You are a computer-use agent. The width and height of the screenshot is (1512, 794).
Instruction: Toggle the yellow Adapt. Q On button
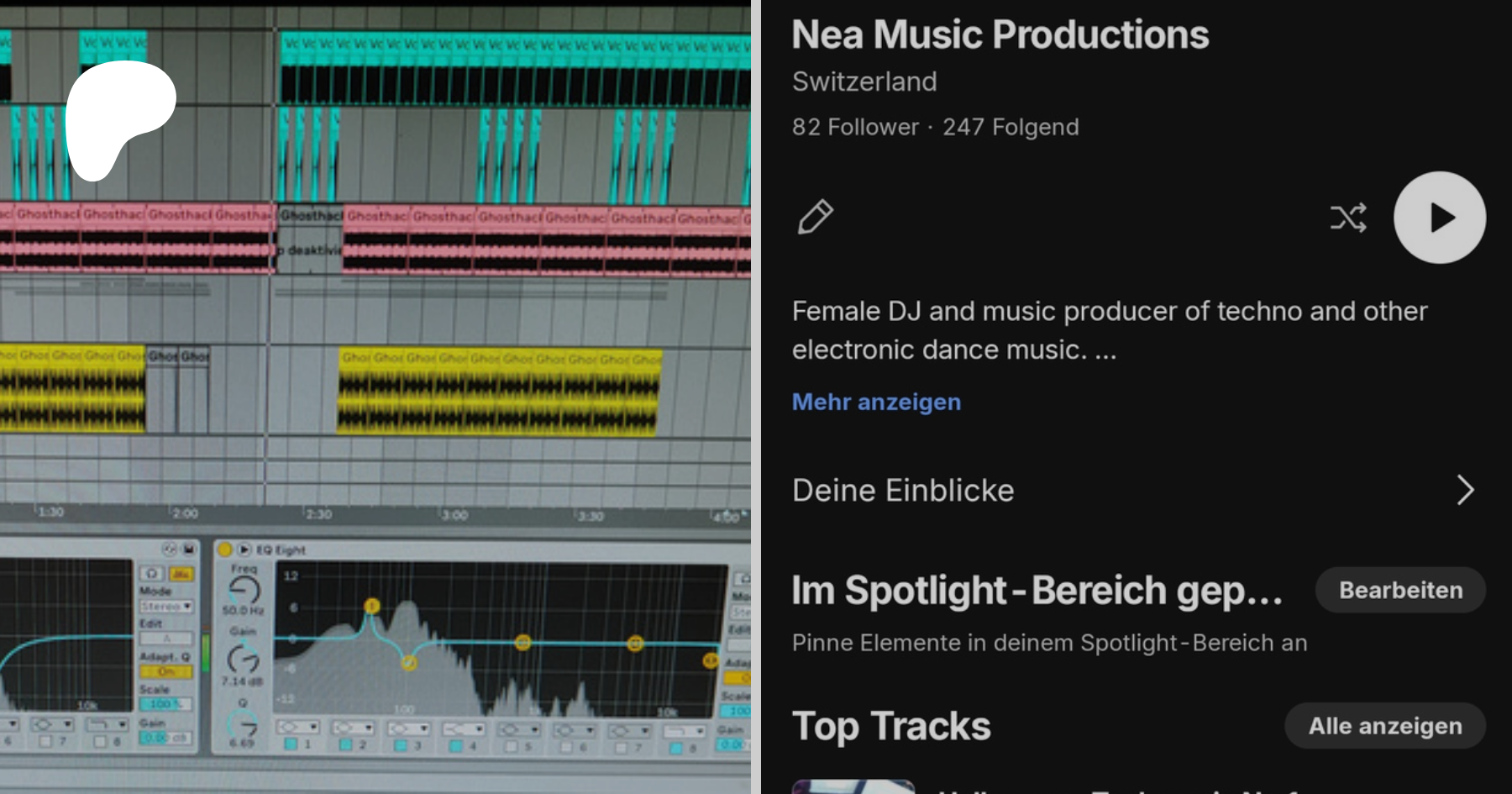pyautogui.click(x=166, y=671)
